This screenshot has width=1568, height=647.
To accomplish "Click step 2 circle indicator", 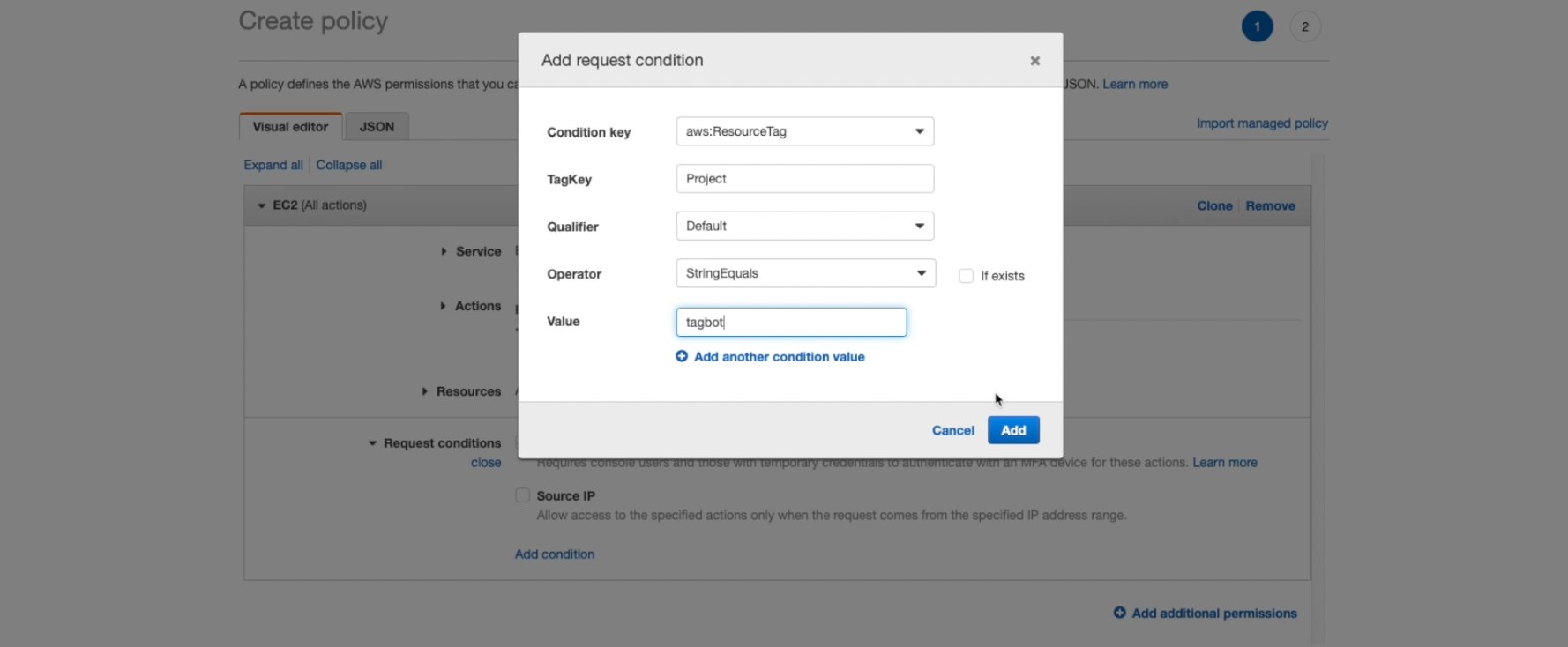I will point(1304,26).
